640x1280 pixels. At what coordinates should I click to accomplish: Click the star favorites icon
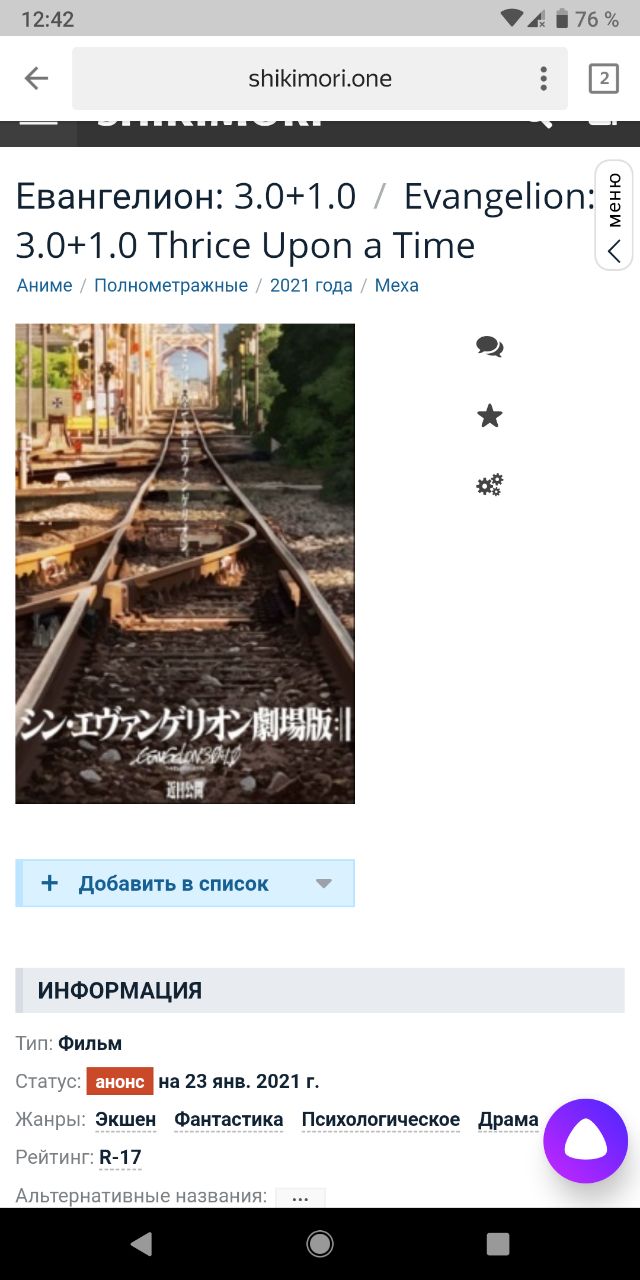[490, 416]
